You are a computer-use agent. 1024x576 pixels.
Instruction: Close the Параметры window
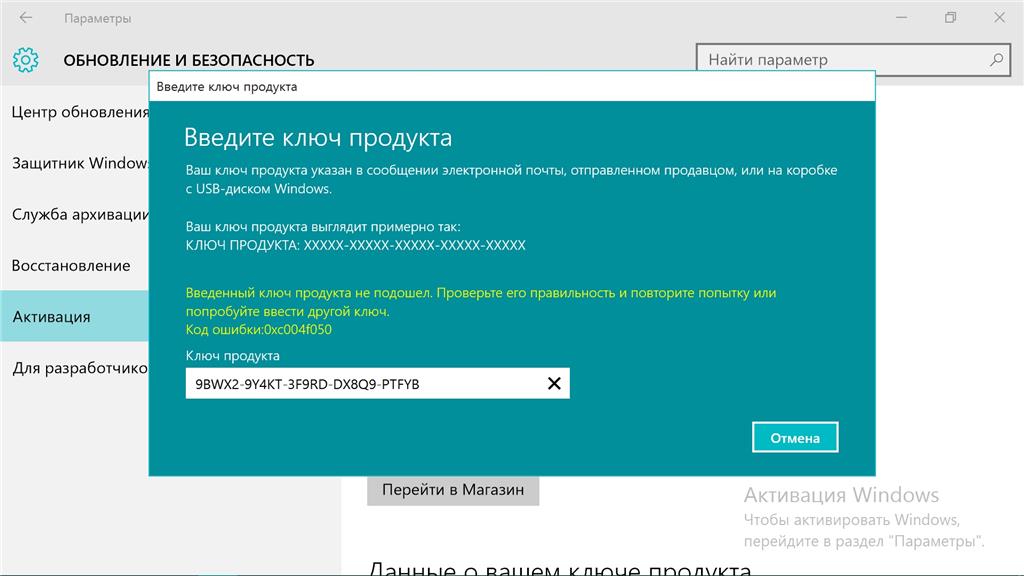click(998, 18)
